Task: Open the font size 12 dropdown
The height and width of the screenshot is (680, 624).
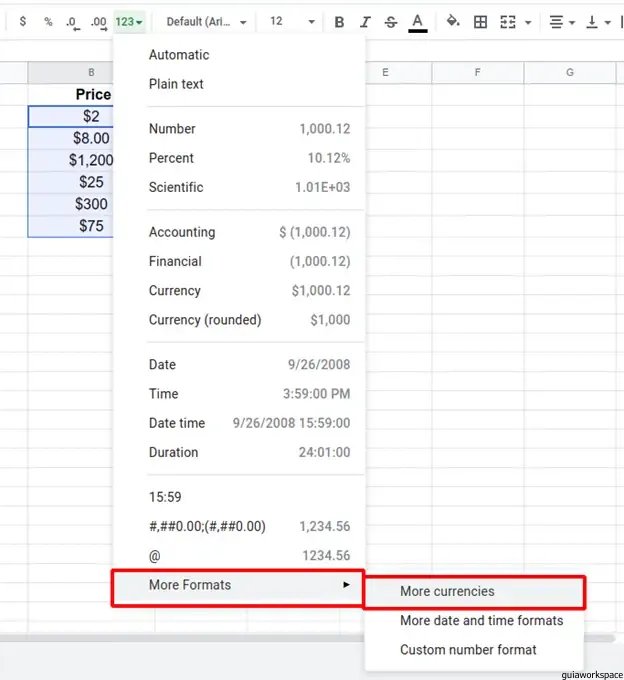Action: (291, 21)
